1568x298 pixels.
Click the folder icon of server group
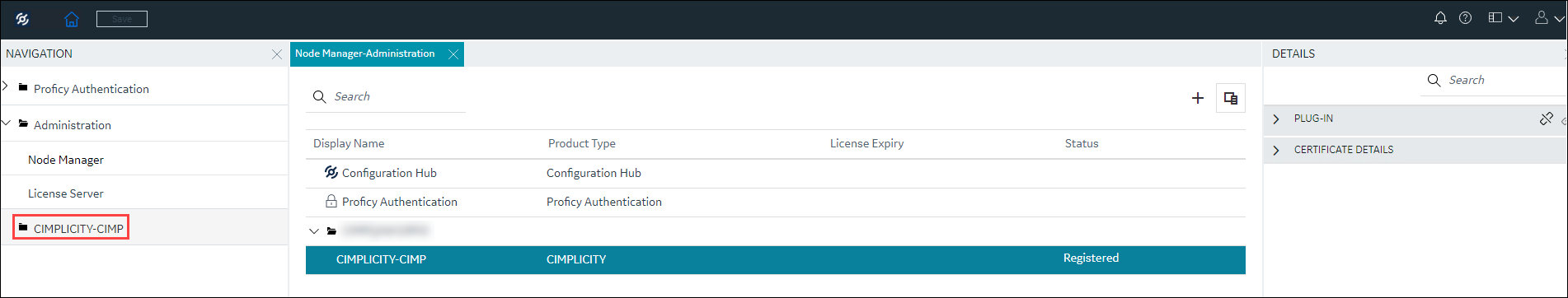click(x=331, y=231)
